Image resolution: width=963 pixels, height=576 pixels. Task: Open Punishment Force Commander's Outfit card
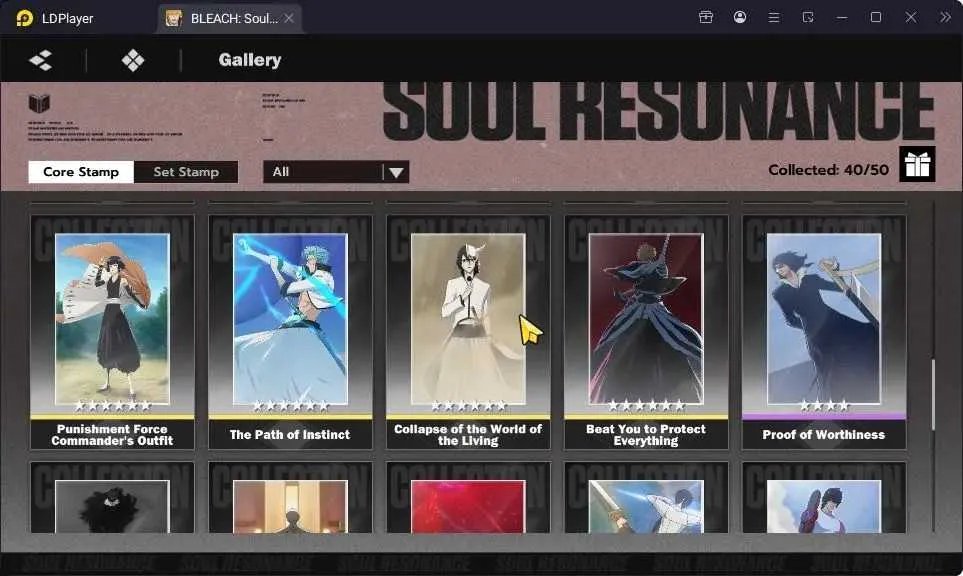[112, 332]
